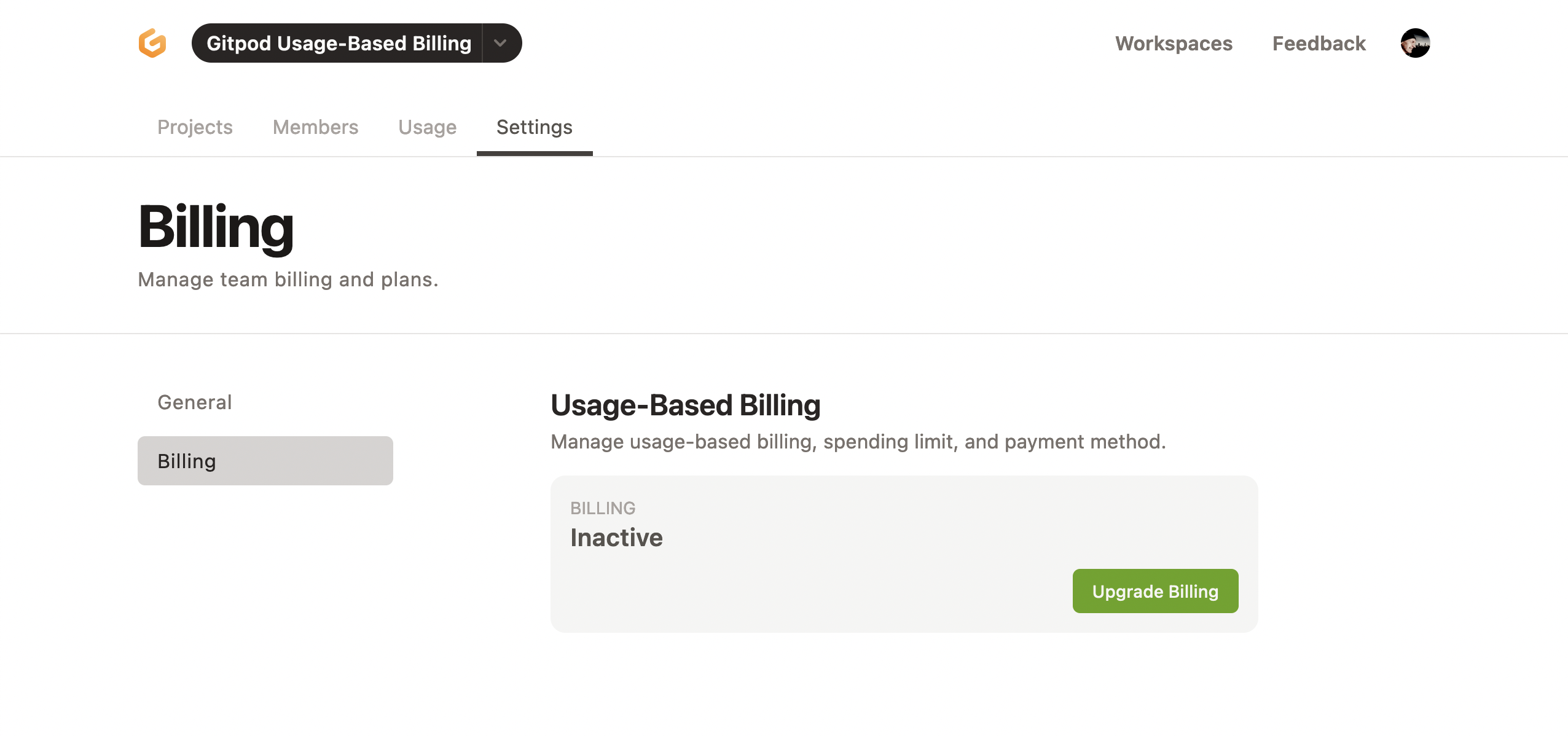Switch to the Members tab
This screenshot has width=1568, height=736.
click(x=315, y=127)
